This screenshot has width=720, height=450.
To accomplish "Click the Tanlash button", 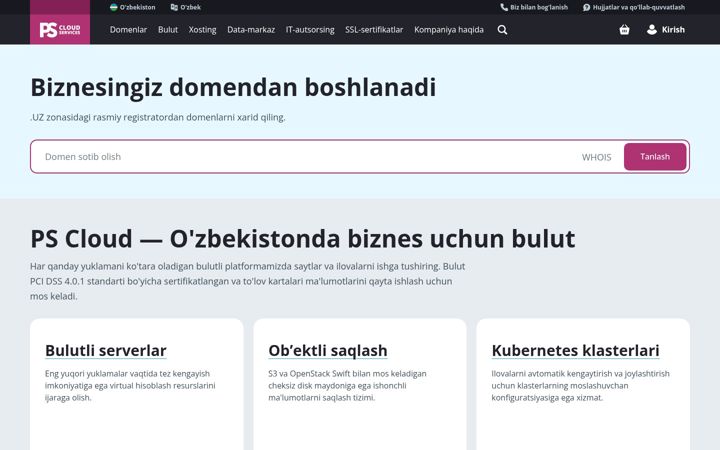I will 655,157.
